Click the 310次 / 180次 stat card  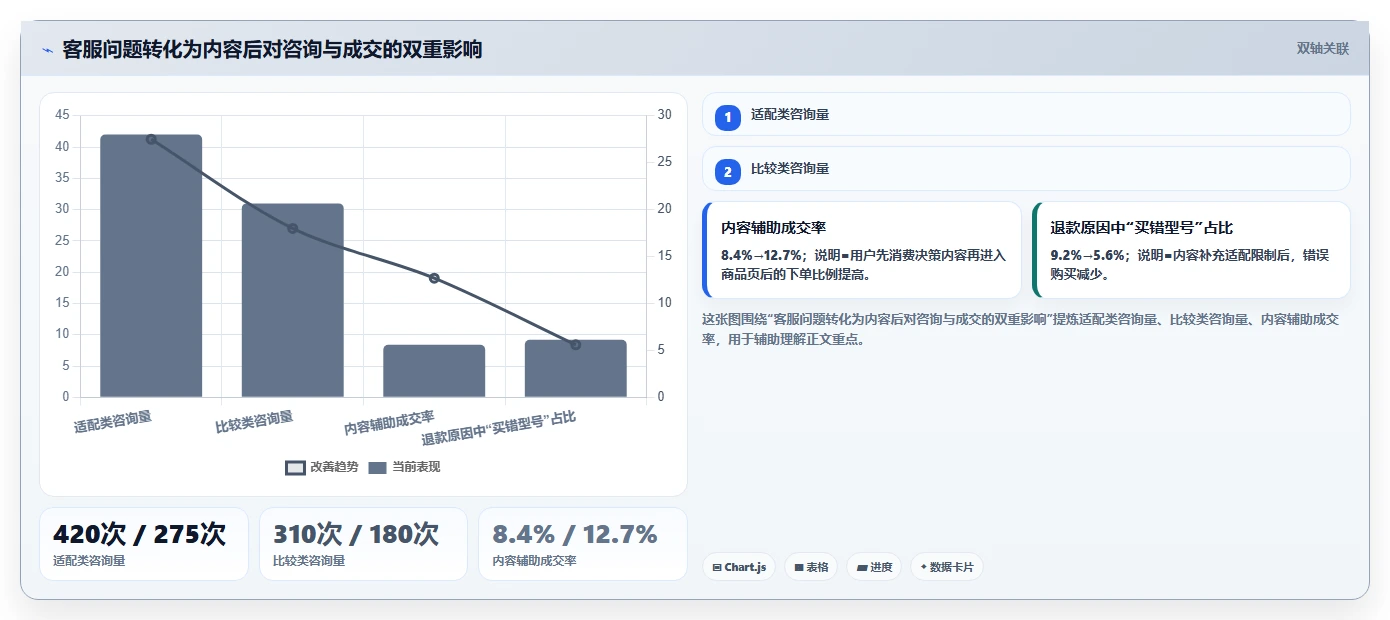pos(363,544)
